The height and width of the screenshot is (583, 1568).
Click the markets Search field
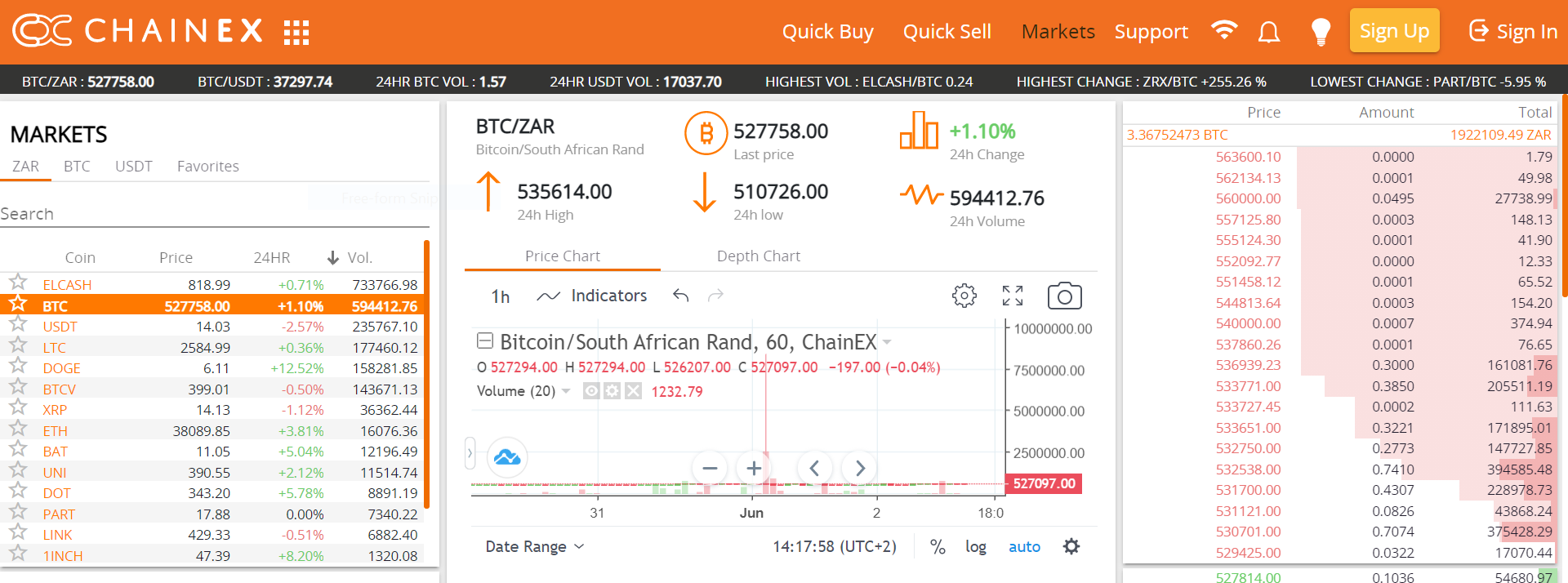(x=215, y=214)
